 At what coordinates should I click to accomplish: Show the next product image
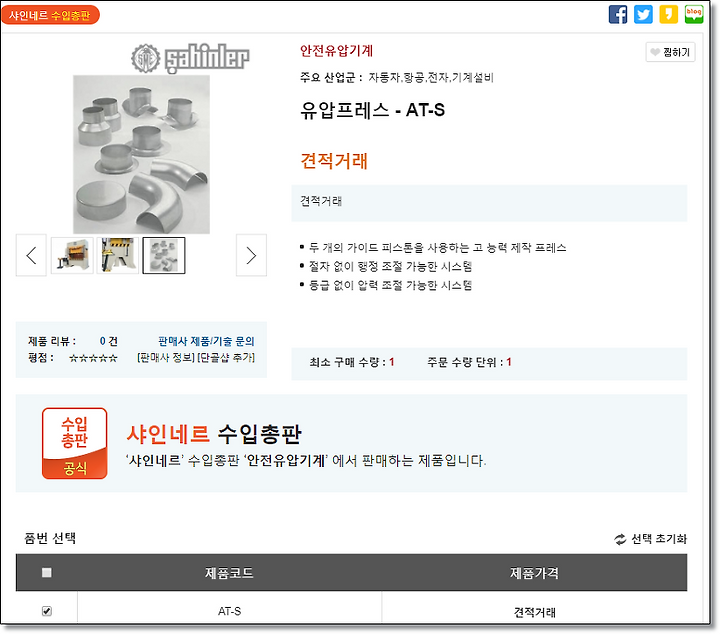pyautogui.click(x=251, y=255)
